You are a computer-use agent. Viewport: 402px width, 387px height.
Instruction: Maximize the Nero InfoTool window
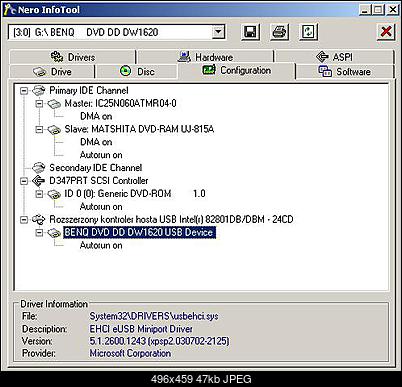point(378,9)
